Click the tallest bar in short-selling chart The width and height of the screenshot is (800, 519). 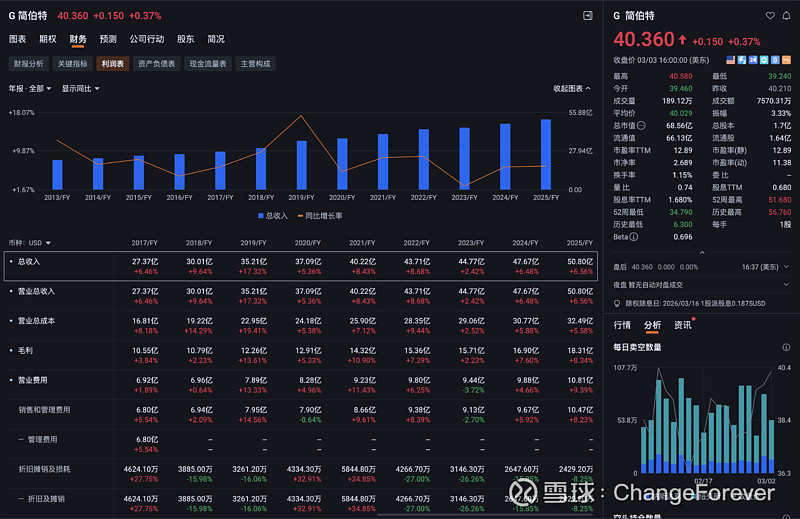tap(681, 426)
